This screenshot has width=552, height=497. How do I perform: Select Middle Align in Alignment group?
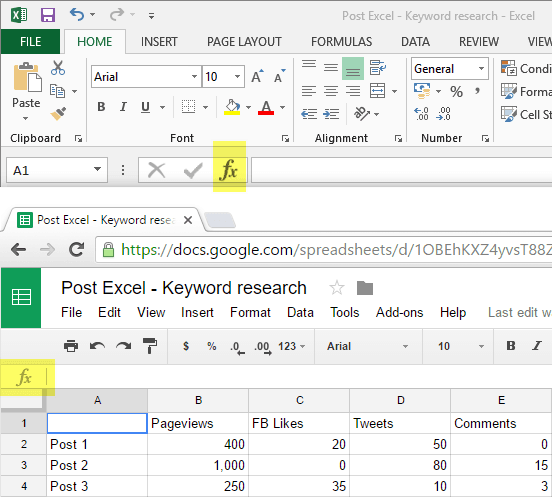tap(331, 67)
